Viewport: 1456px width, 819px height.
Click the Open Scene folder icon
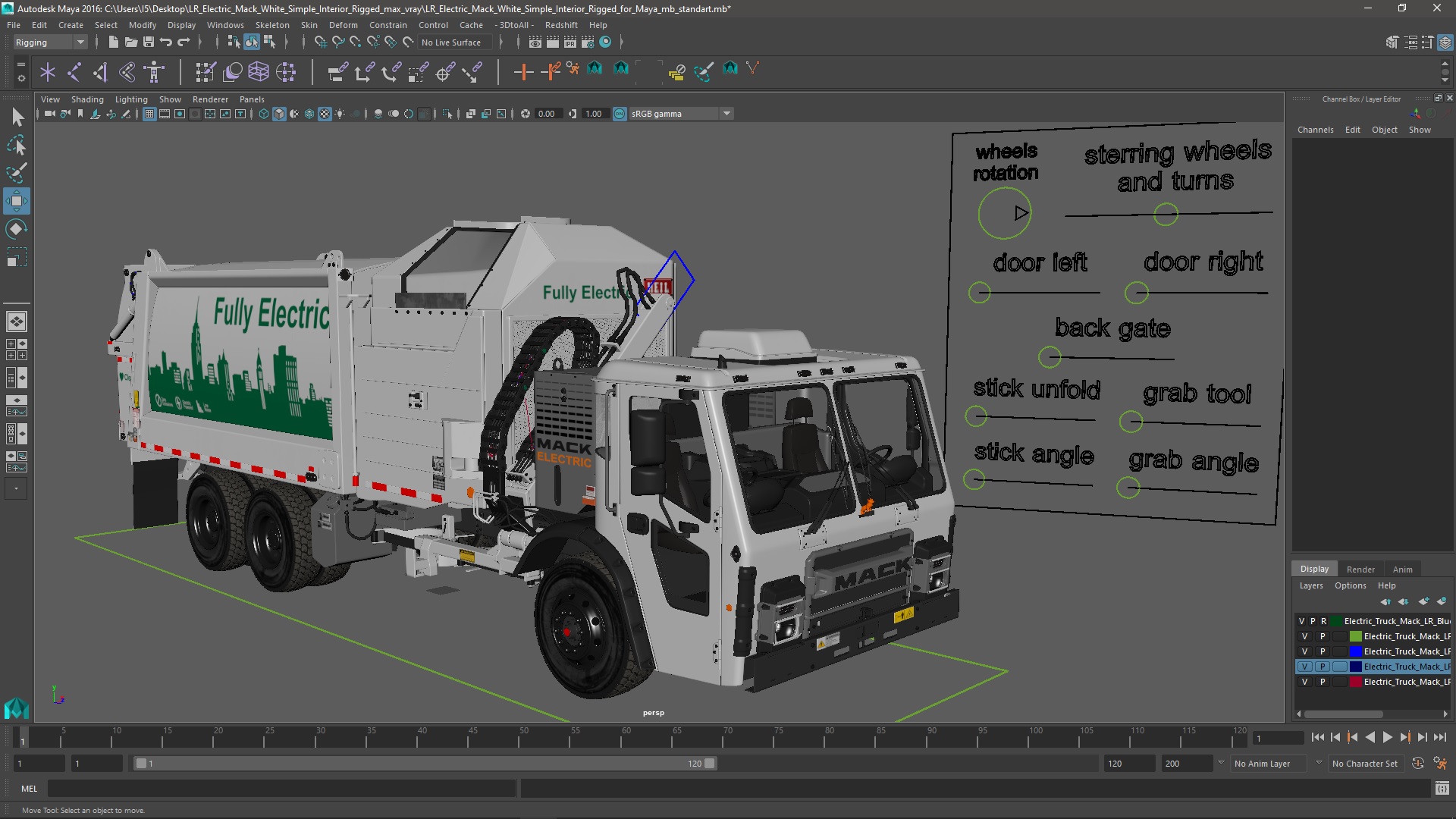[130, 42]
